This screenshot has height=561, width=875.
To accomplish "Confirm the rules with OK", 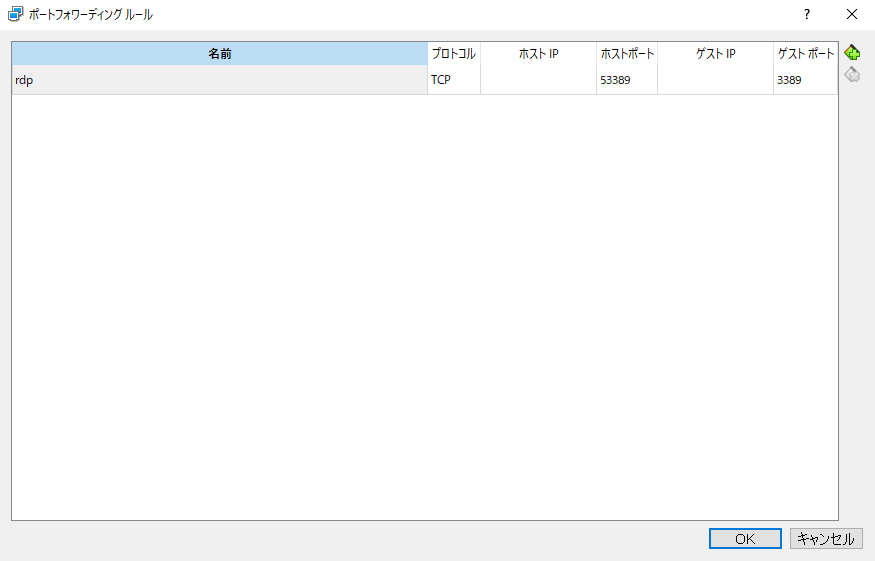I will 745,539.
